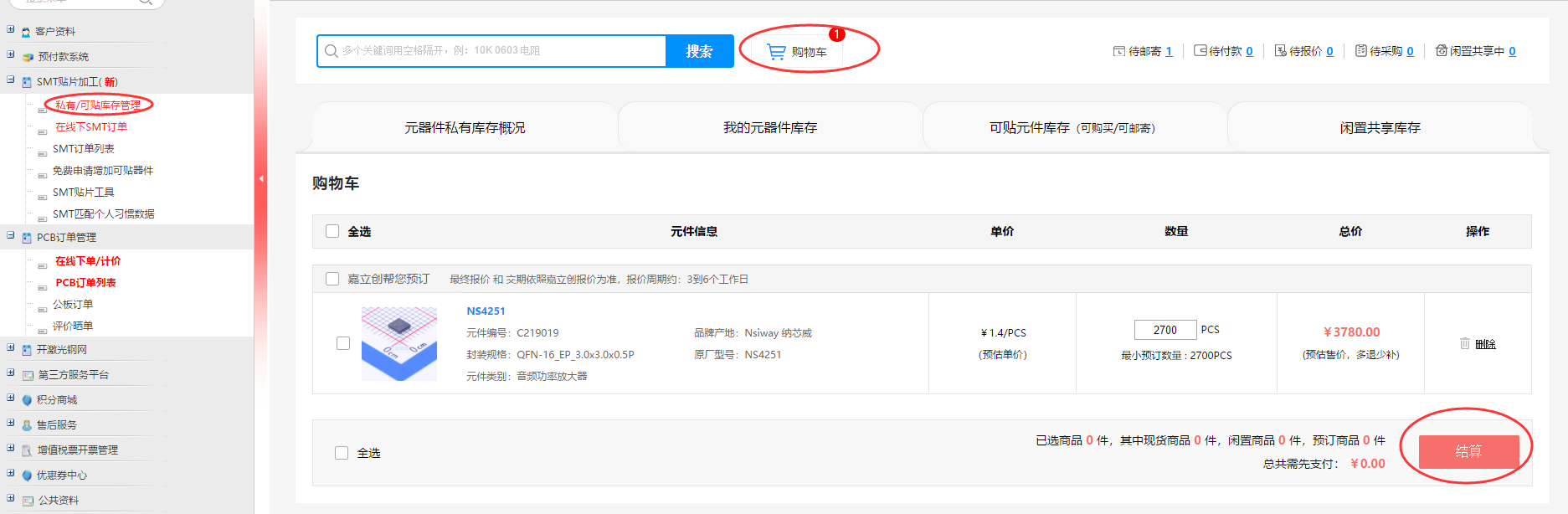Tick the NS4251 item checkbox
This screenshot has height=514, width=1568.
(343, 343)
